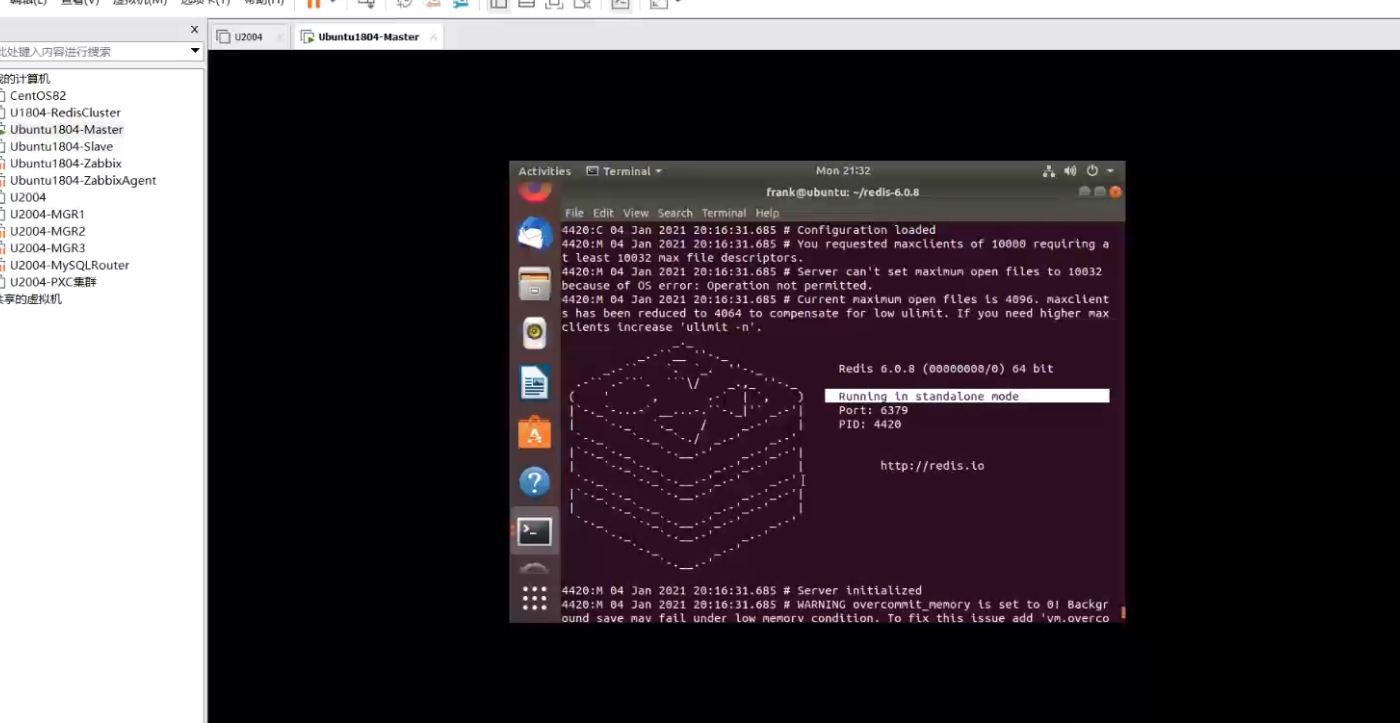This screenshot has height=723, width=1400.
Task: Select Ubuntu1804-Master in the library tree
Action: coord(66,130)
